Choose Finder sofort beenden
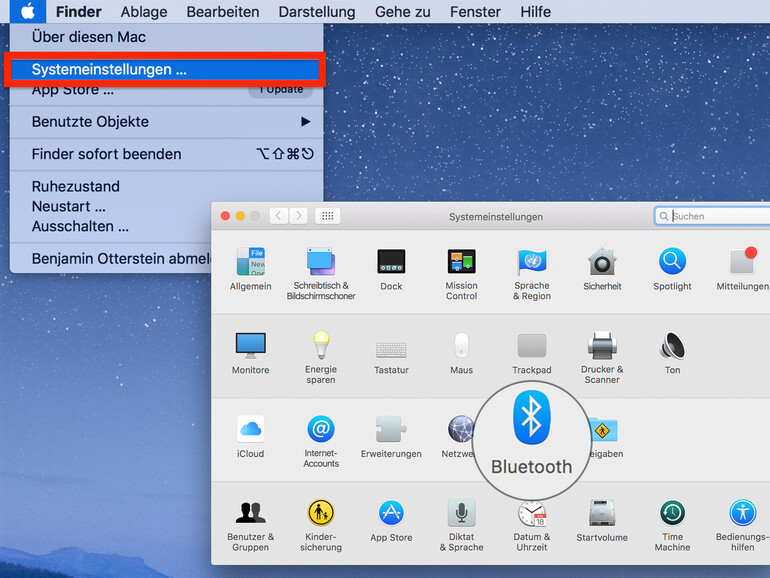 (166, 154)
